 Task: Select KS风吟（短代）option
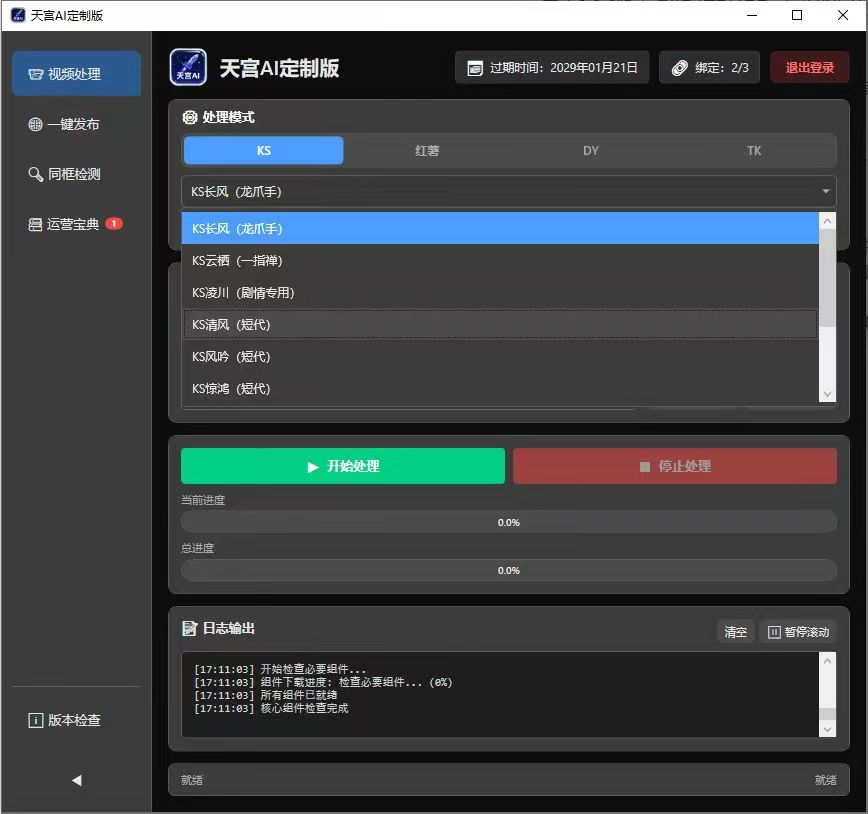click(x=500, y=357)
